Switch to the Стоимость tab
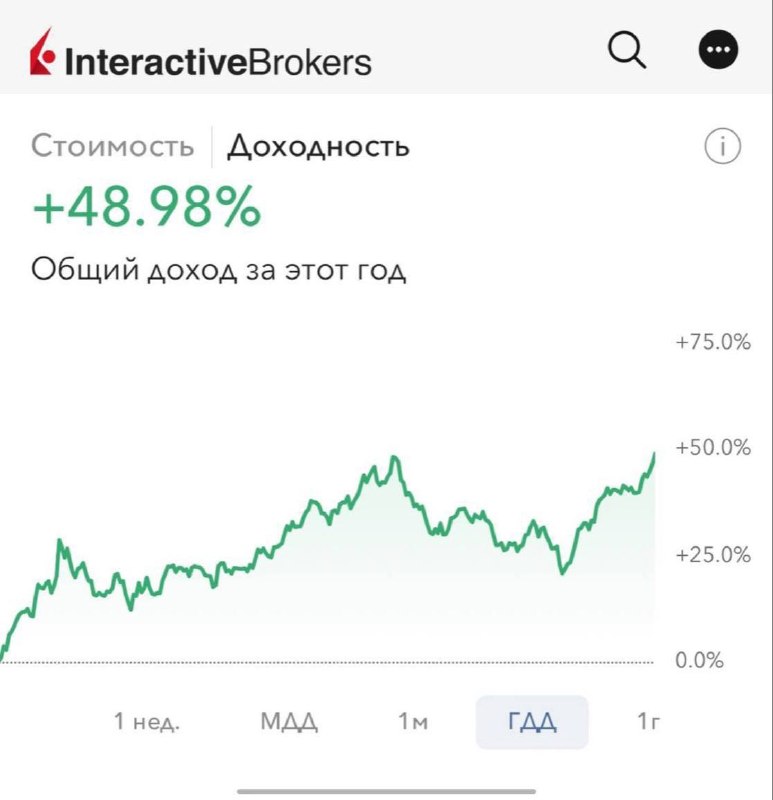Screen dimensions: 773x800 (x=113, y=146)
